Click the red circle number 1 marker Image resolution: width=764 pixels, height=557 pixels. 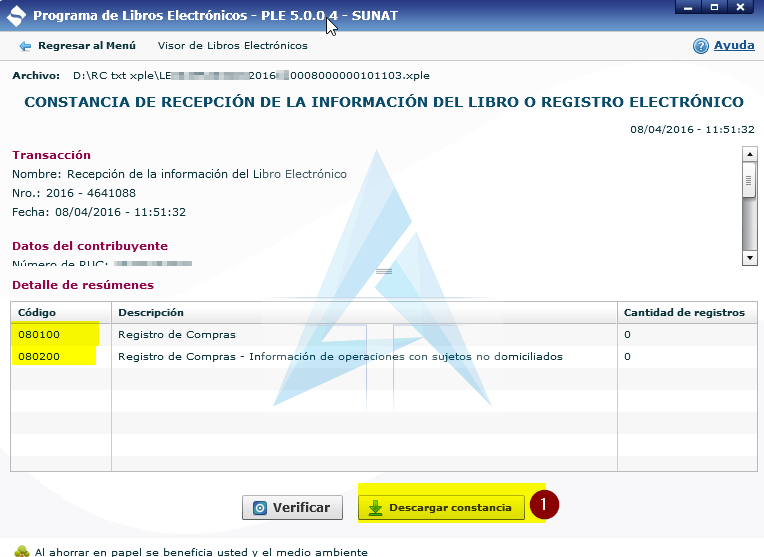click(x=544, y=506)
